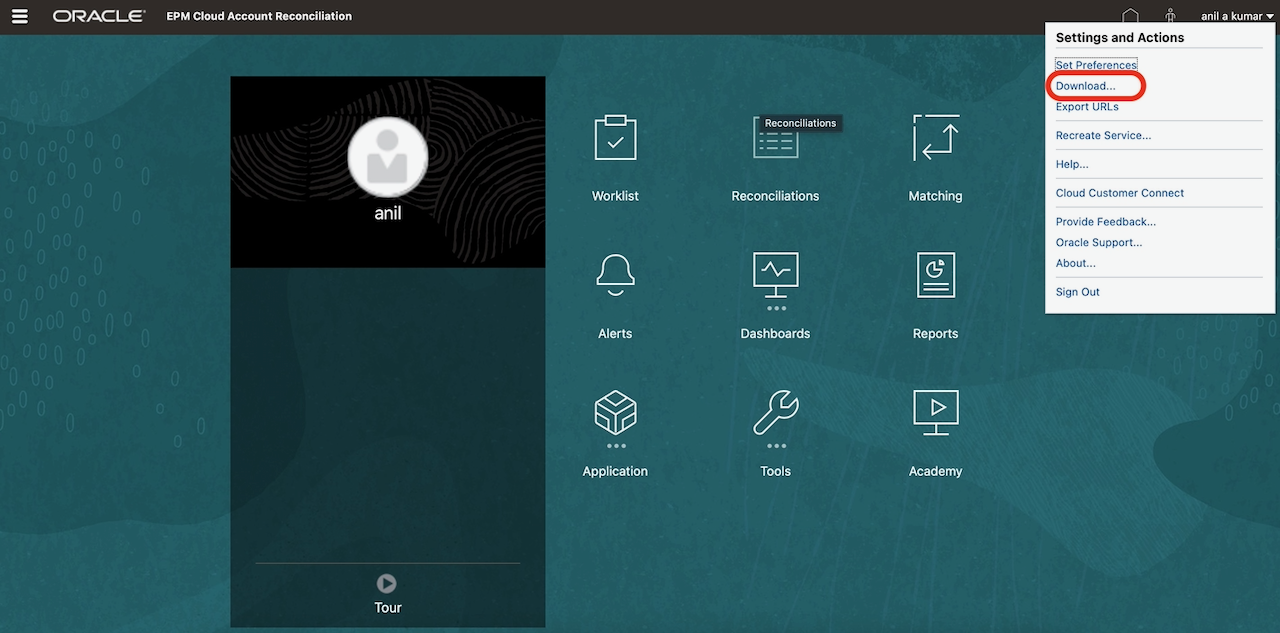
Task: Click the Home icon in header
Action: click(x=1130, y=16)
